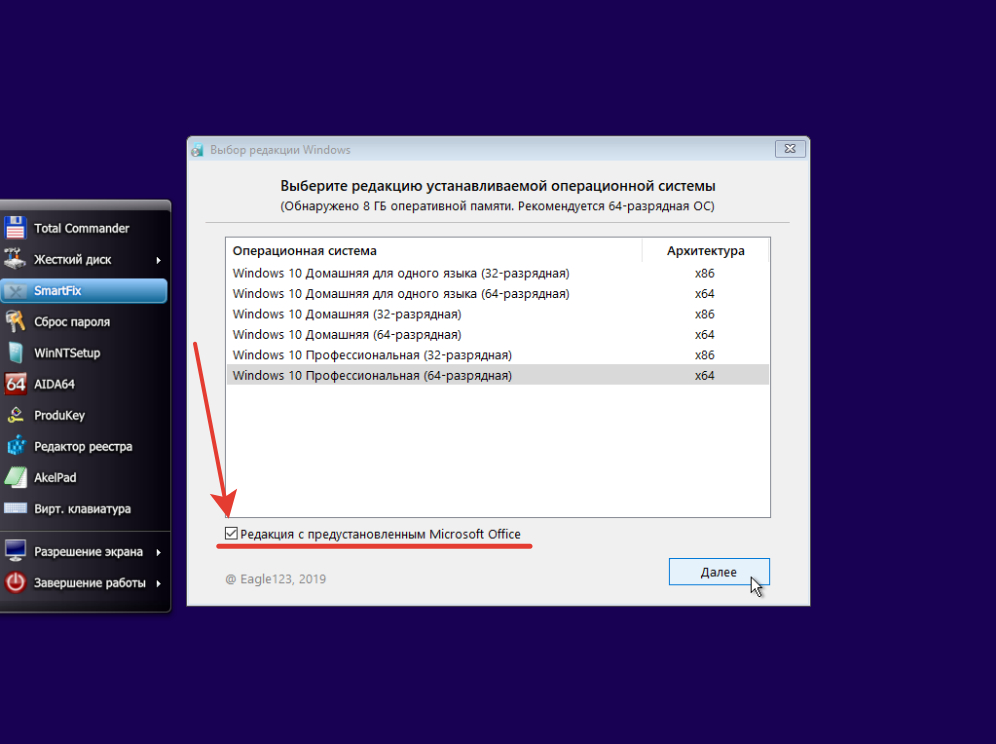Click the ProduKey icon

[15, 415]
